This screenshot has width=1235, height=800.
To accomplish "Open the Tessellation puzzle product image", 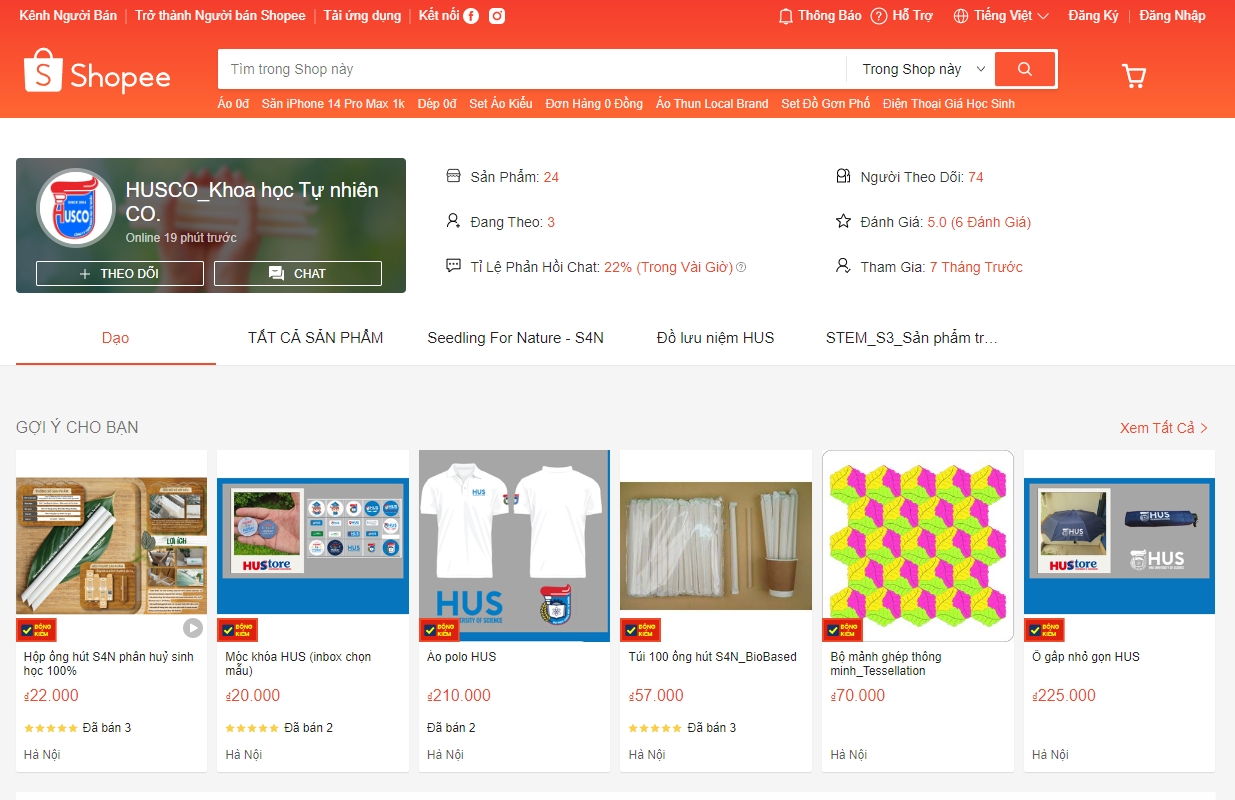I will coord(918,546).
